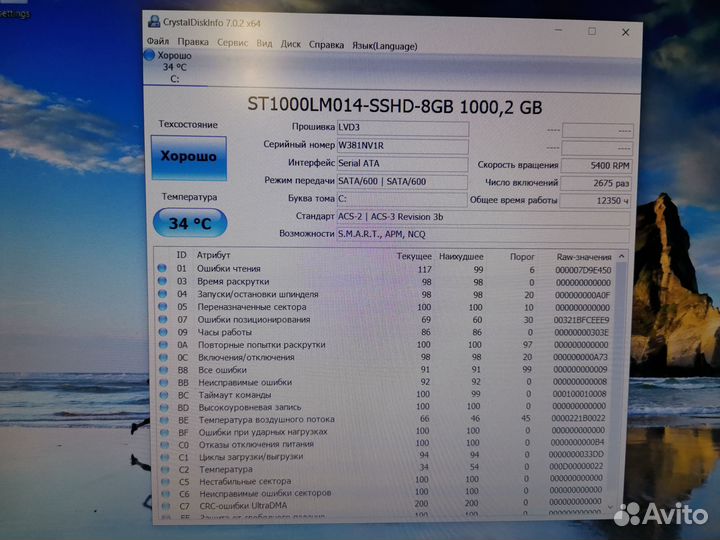This screenshot has height=540, width=720.
Task: Click the Интерфейс field Serial ATA
Action: click(402, 163)
